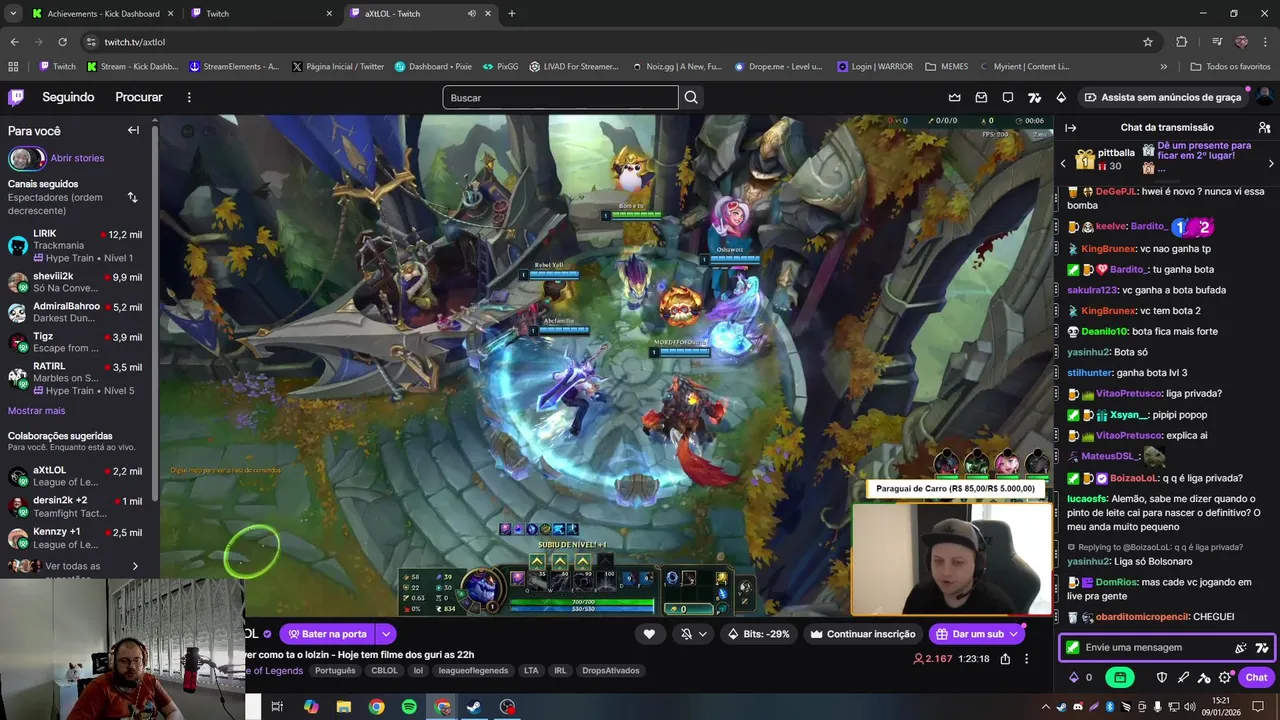Open the 7TV icon in top bar
1280x720 pixels.
(x=1034, y=97)
